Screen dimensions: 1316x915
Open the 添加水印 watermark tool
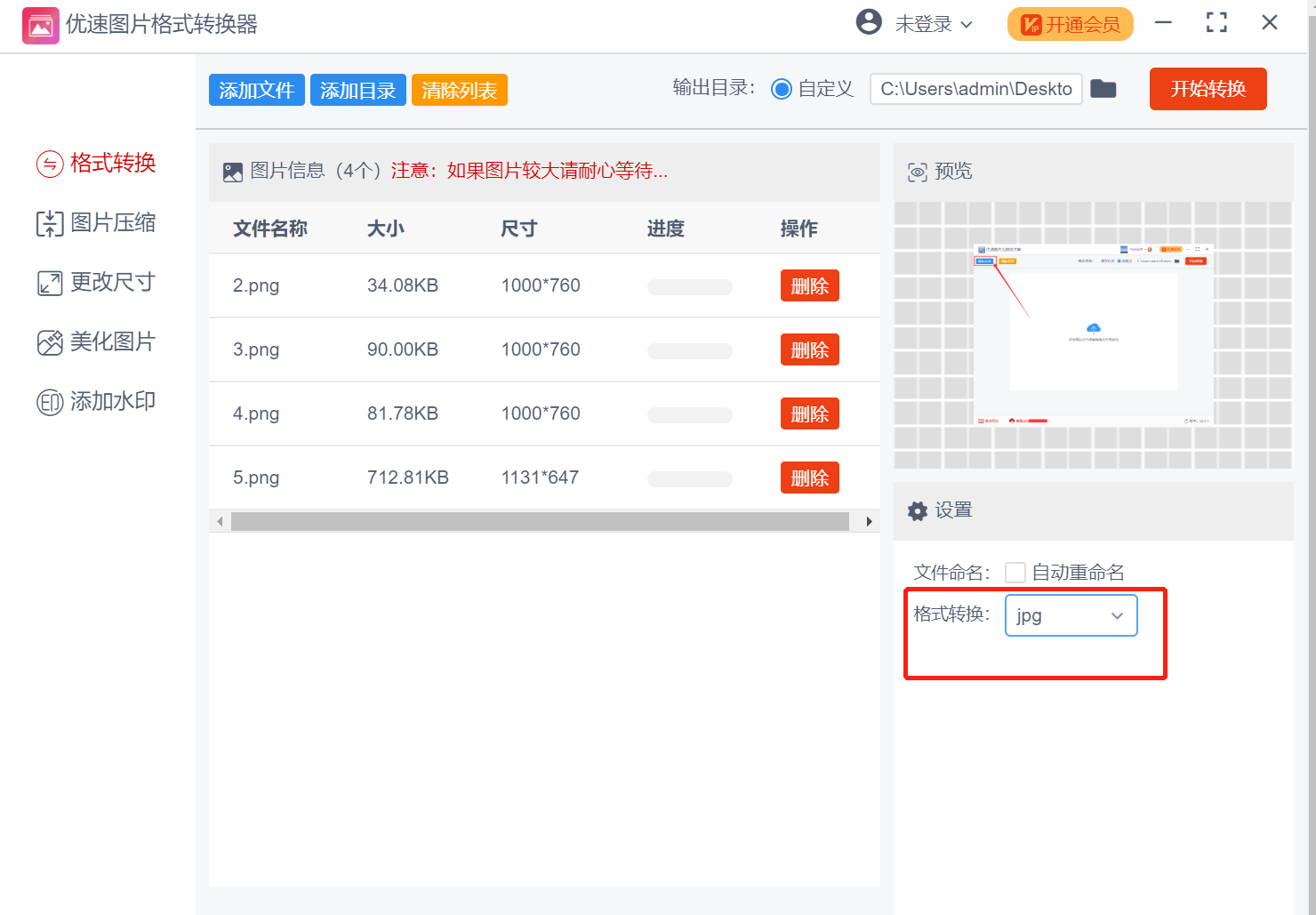coord(96,401)
